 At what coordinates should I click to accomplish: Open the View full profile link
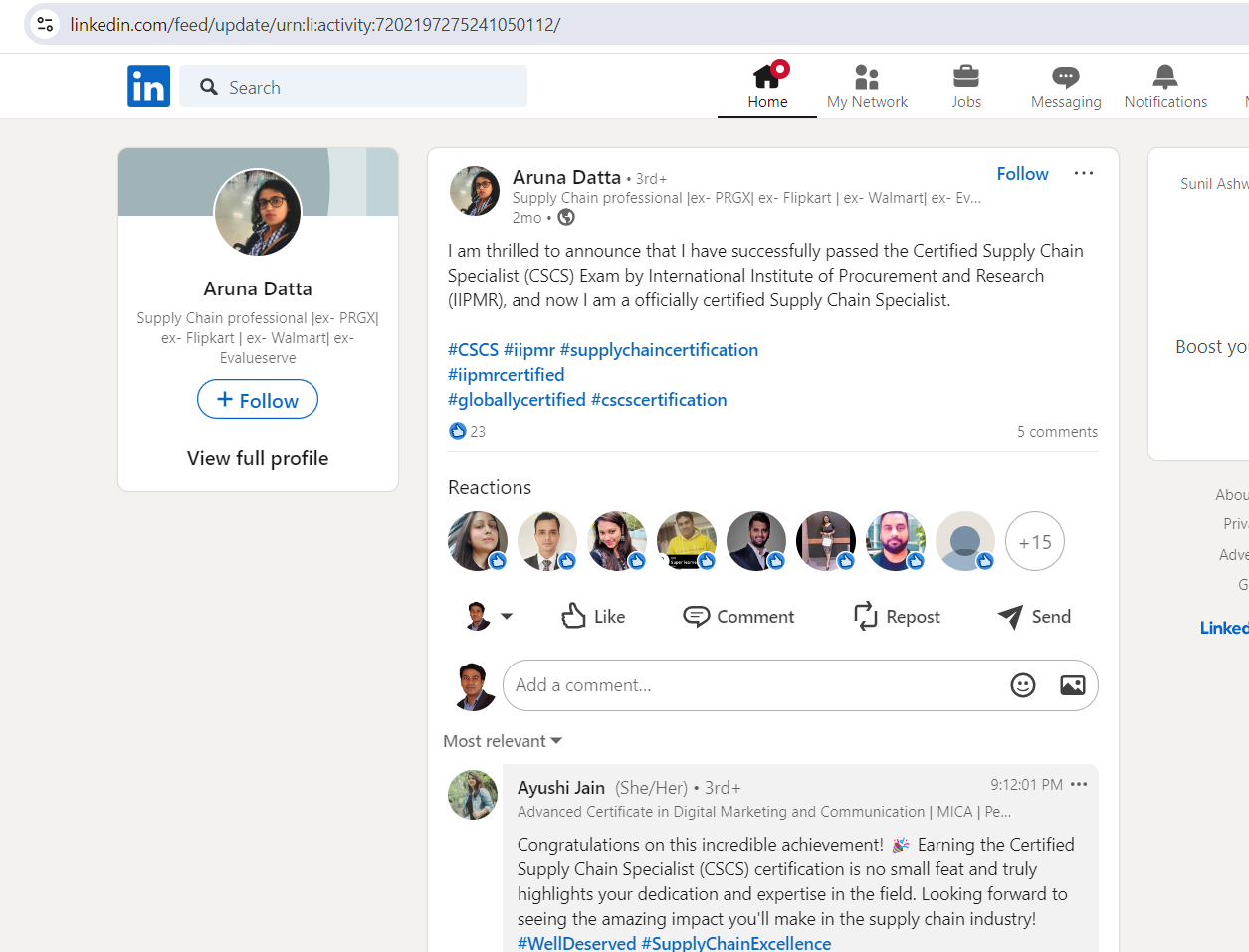pos(258,458)
